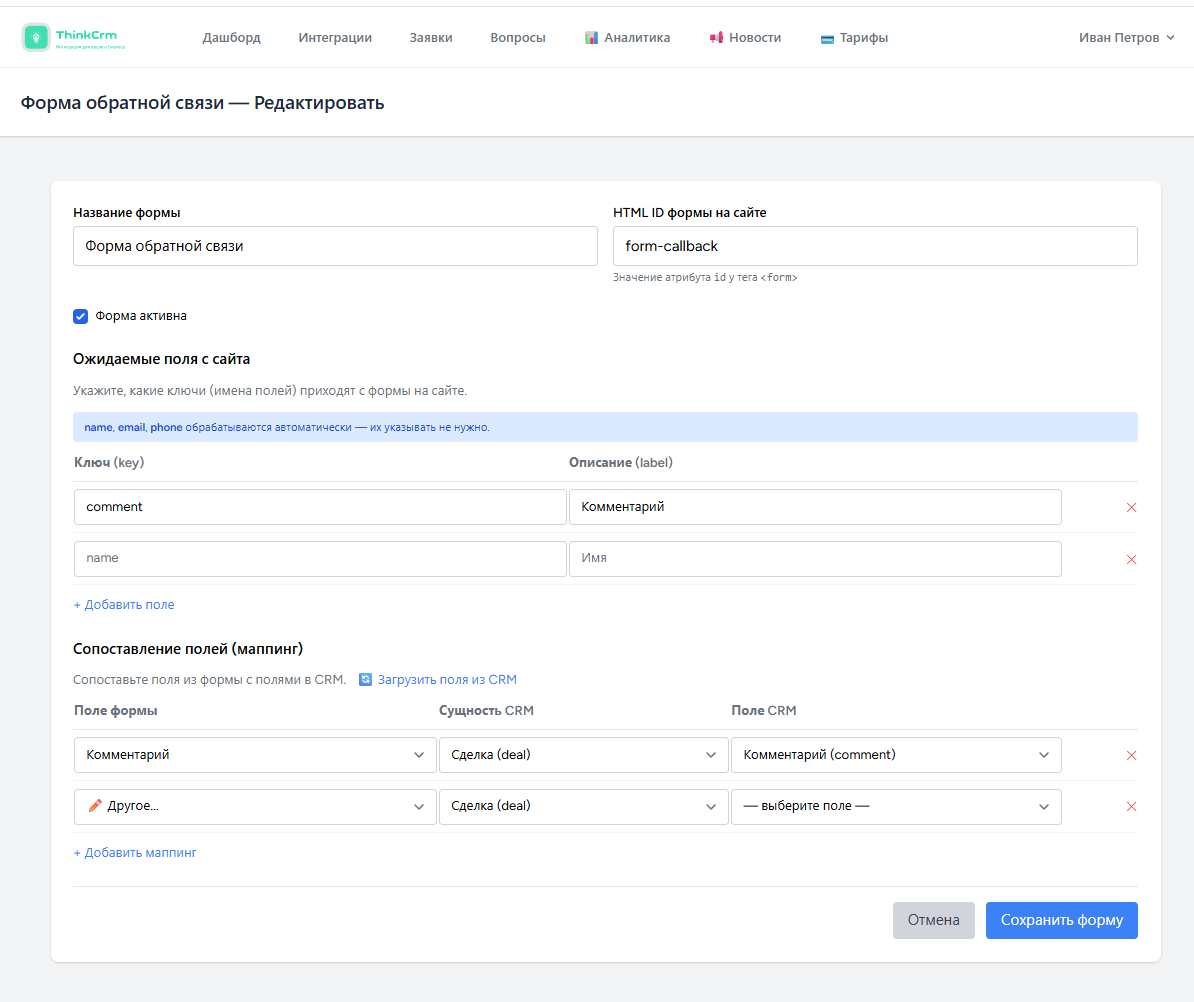Open the — выберите поле — dropdown
The image size is (1194, 1002).
[896, 806]
